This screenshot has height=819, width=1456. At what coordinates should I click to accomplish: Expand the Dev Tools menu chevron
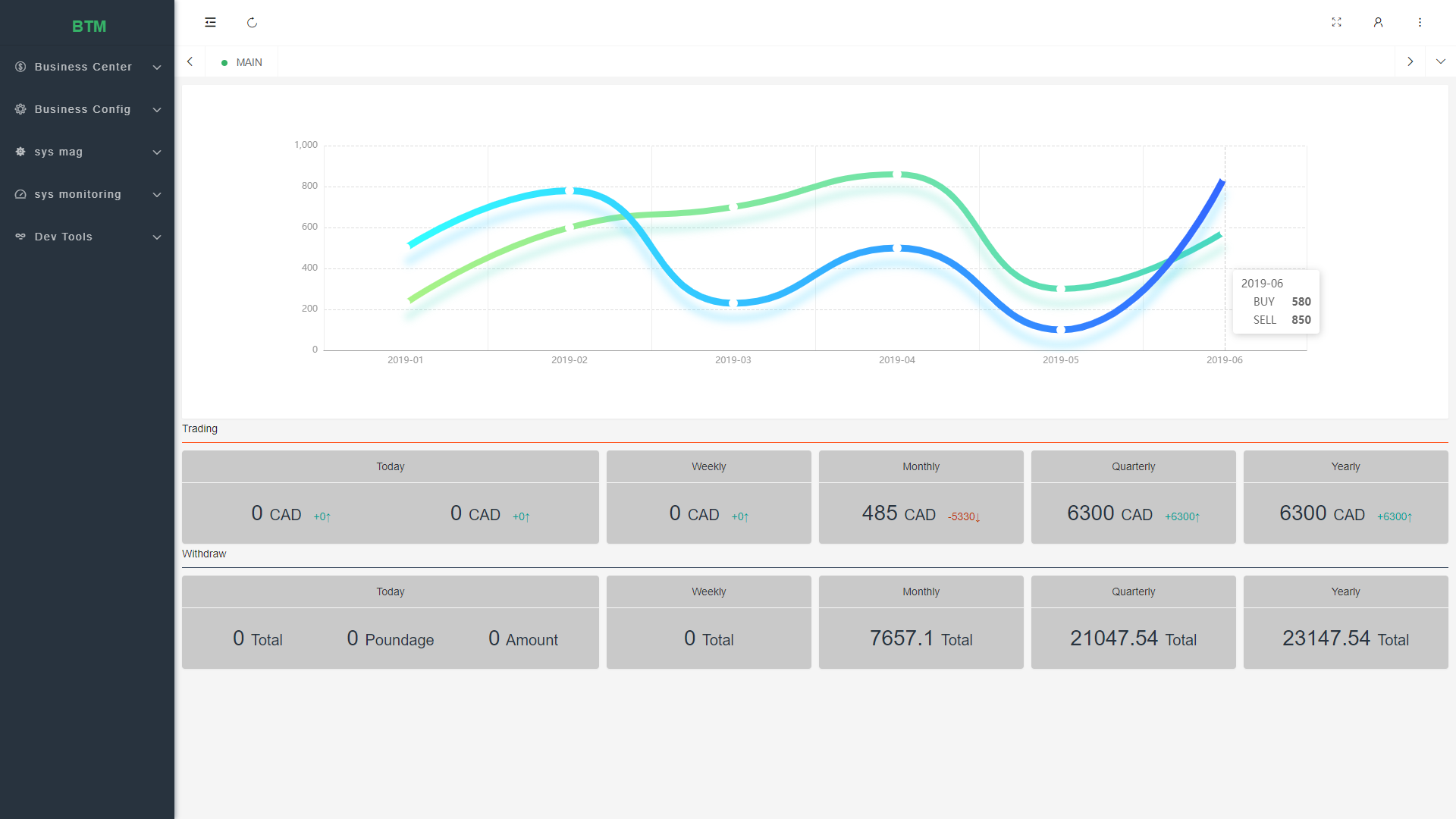click(157, 237)
